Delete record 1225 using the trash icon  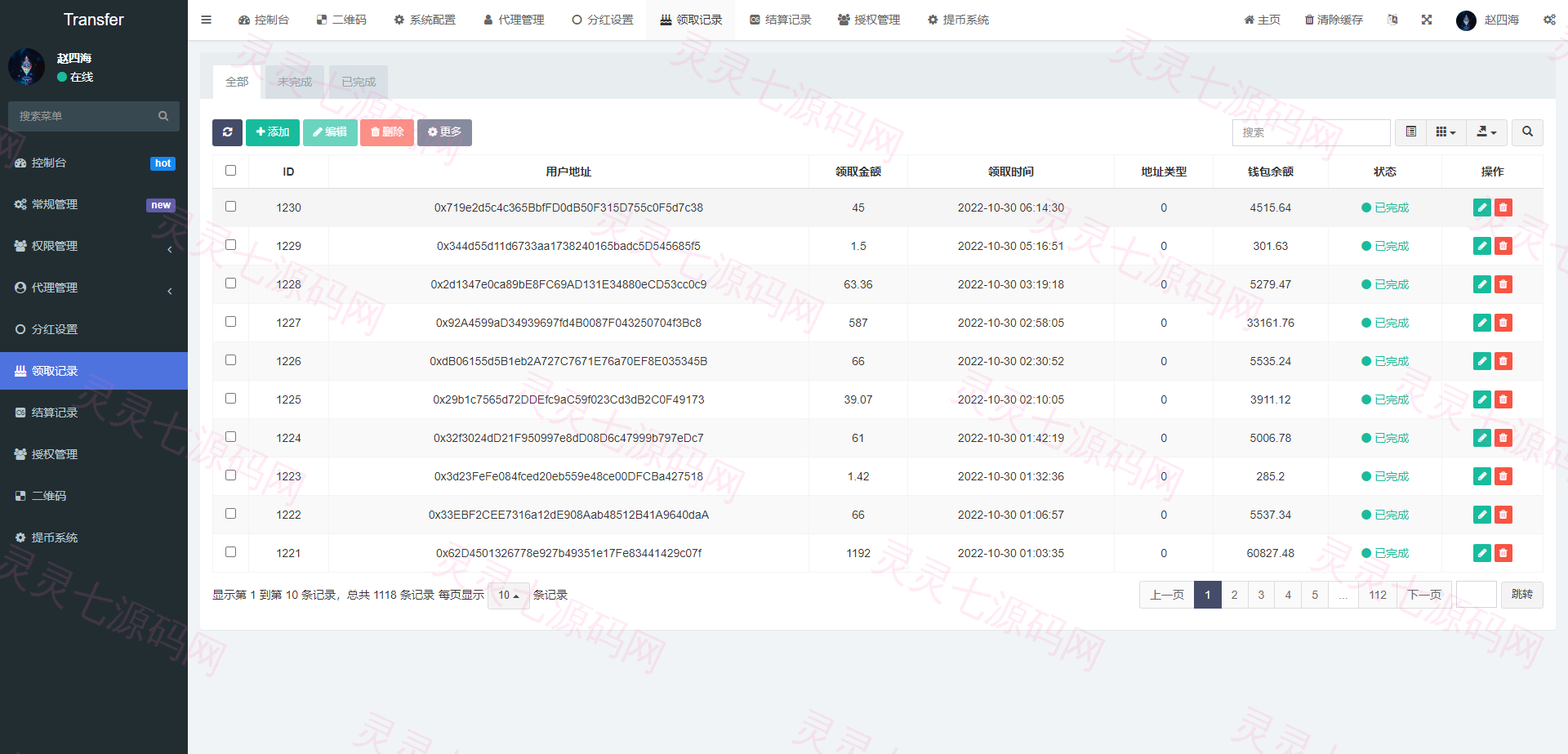pos(1503,399)
